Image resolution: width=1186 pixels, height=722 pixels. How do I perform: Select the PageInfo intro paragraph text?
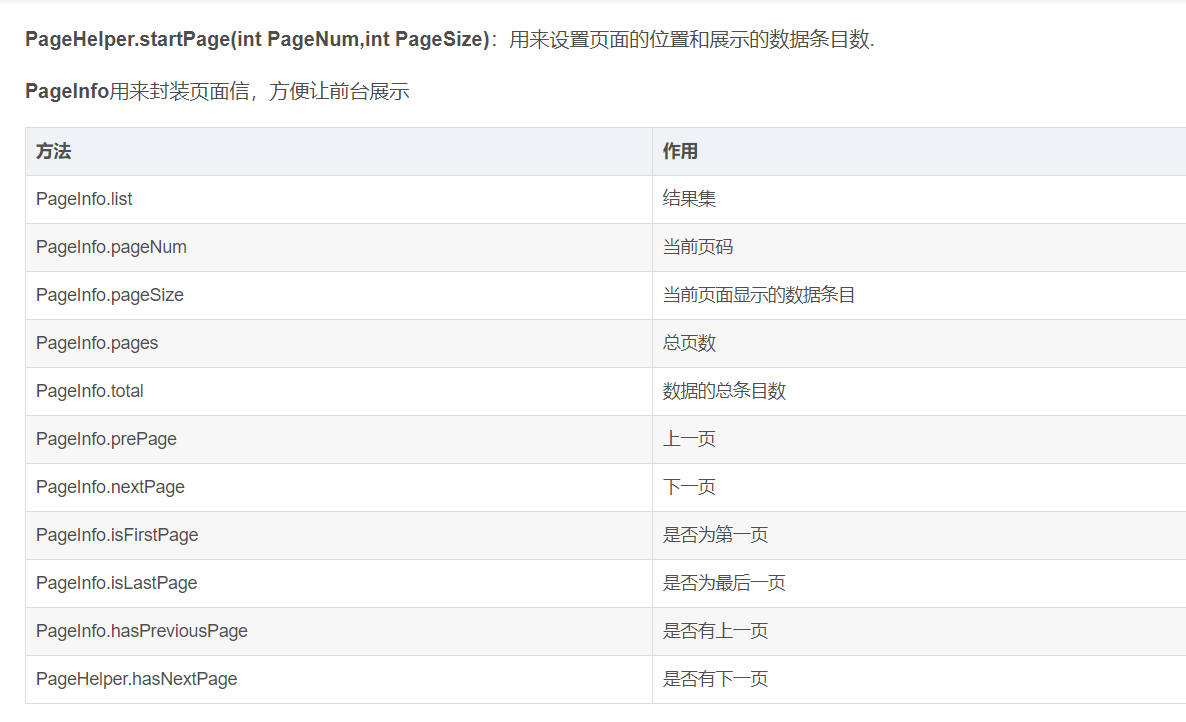coord(217,91)
